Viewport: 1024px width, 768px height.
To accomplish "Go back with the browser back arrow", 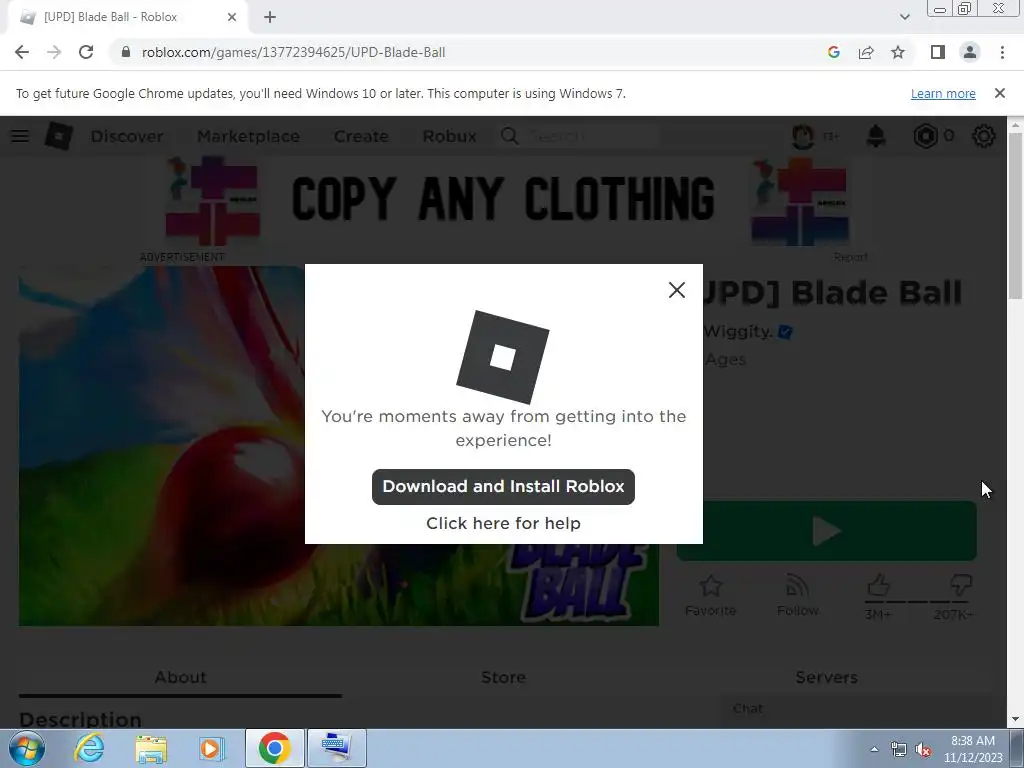I will click(22, 52).
